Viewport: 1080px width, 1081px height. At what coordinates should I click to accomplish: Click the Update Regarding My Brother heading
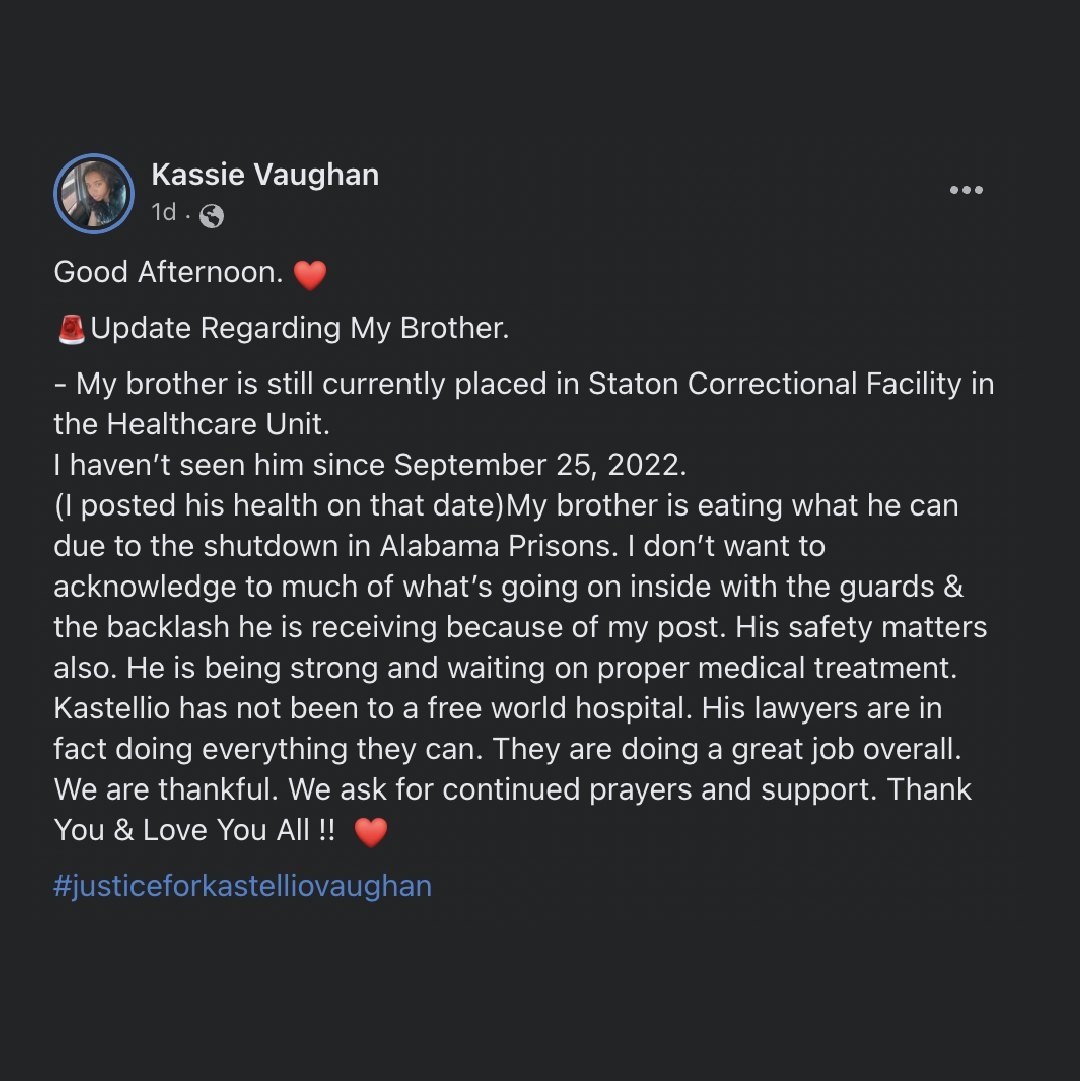(x=300, y=329)
